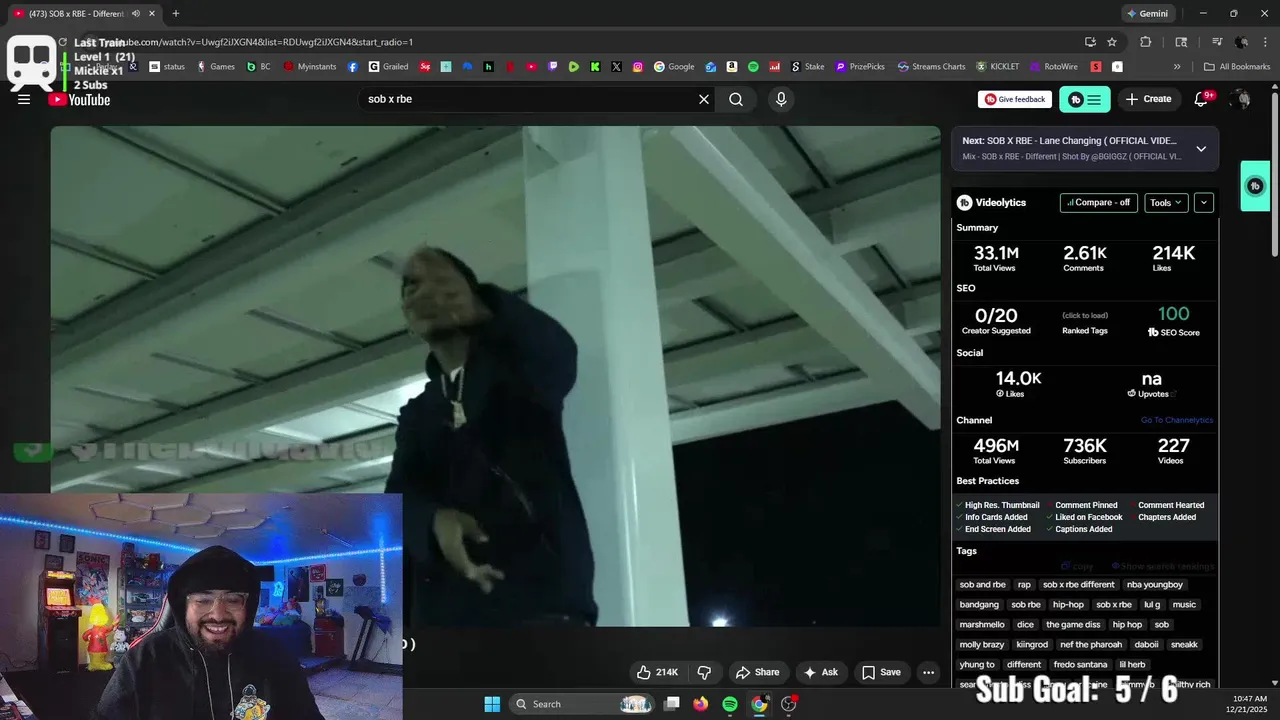1280x720 pixels.
Task: Open the Facebook bookmark icon
Action: pyautogui.click(x=353, y=67)
